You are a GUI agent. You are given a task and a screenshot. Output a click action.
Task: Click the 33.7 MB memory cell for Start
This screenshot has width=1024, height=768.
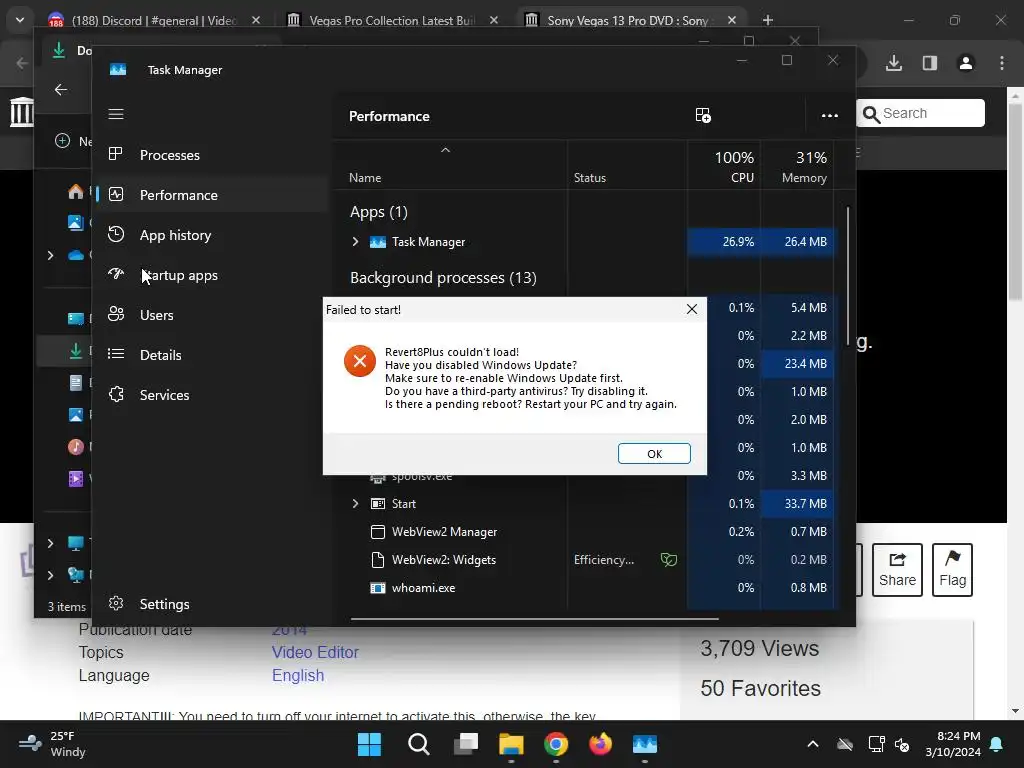click(x=797, y=504)
